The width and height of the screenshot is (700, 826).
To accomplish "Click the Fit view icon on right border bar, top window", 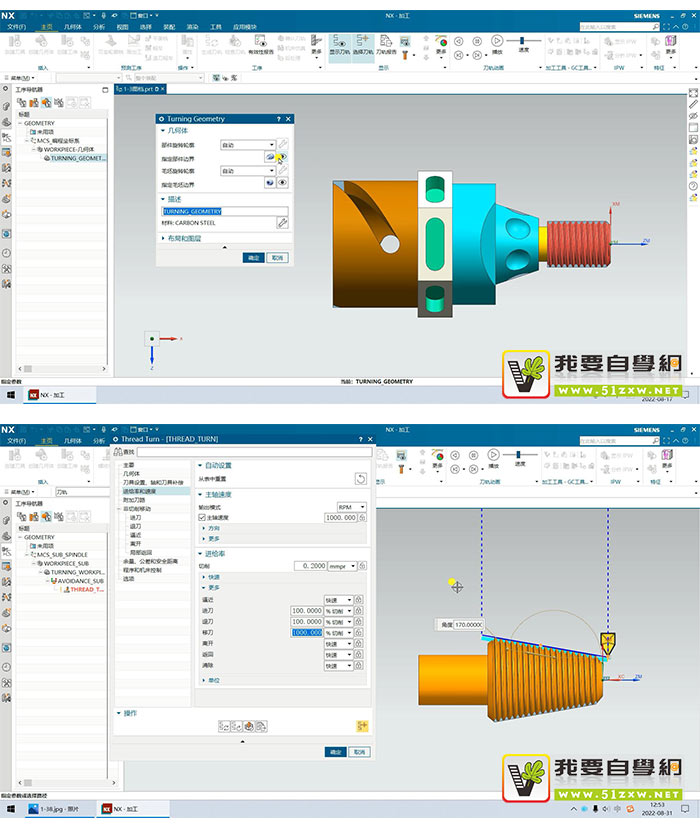I will pyautogui.click(x=693, y=93).
